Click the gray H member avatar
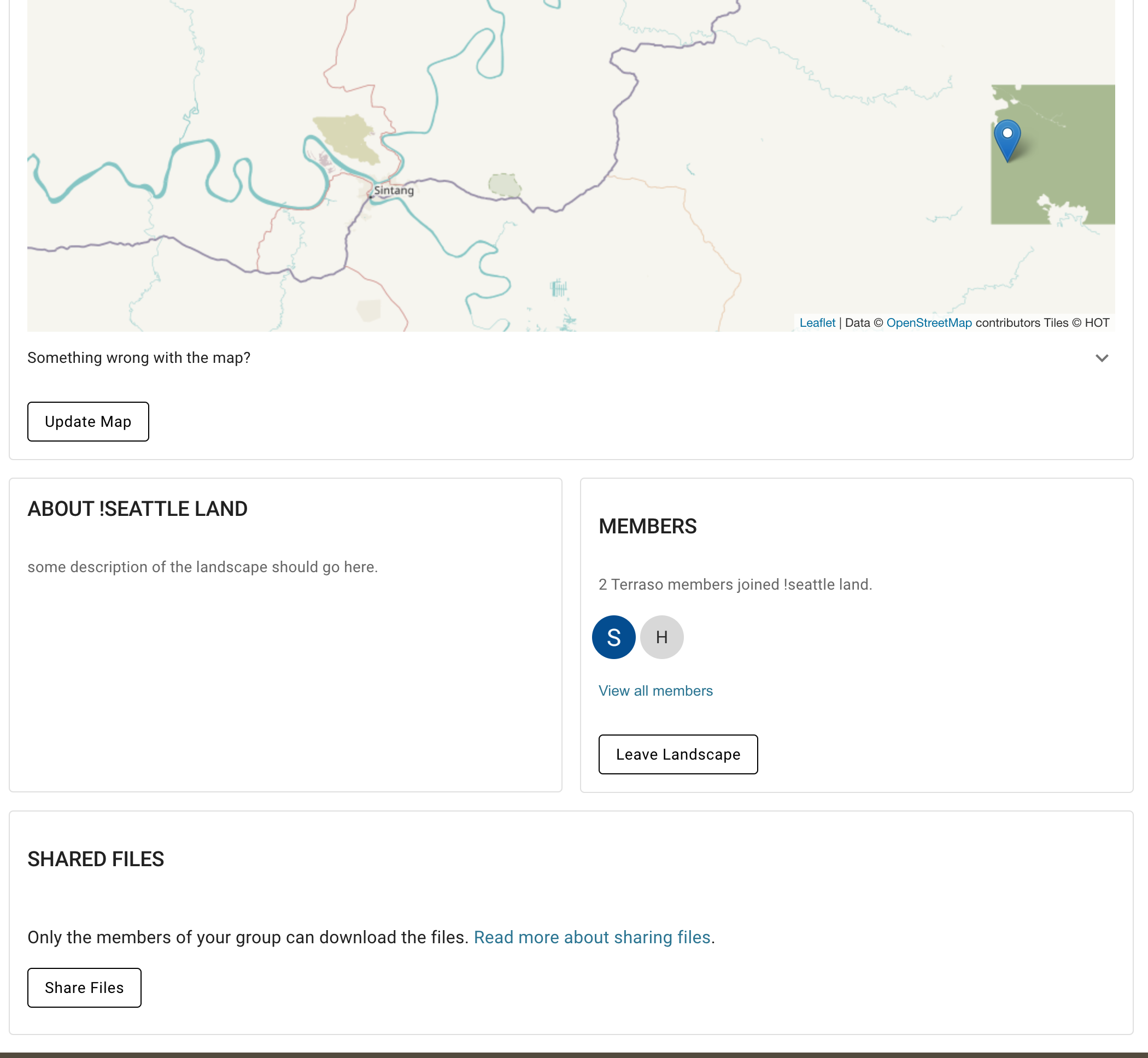 point(661,637)
